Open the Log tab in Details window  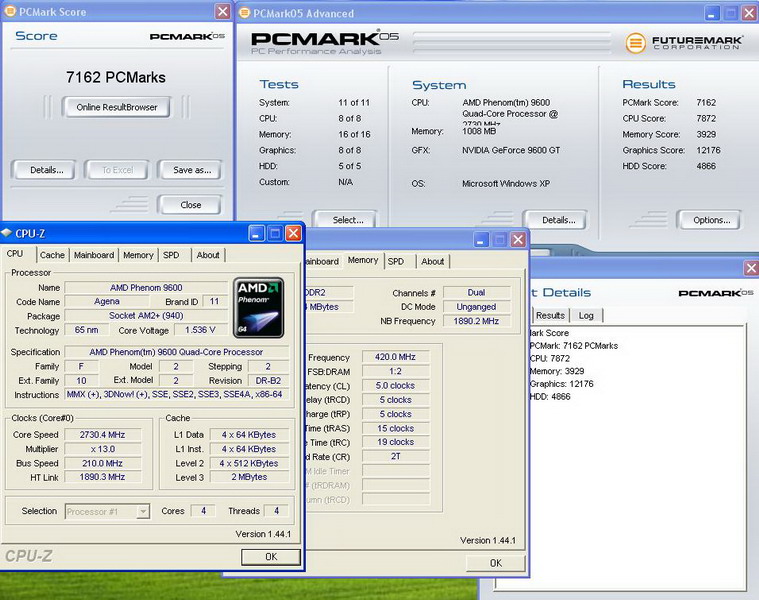tap(586, 315)
